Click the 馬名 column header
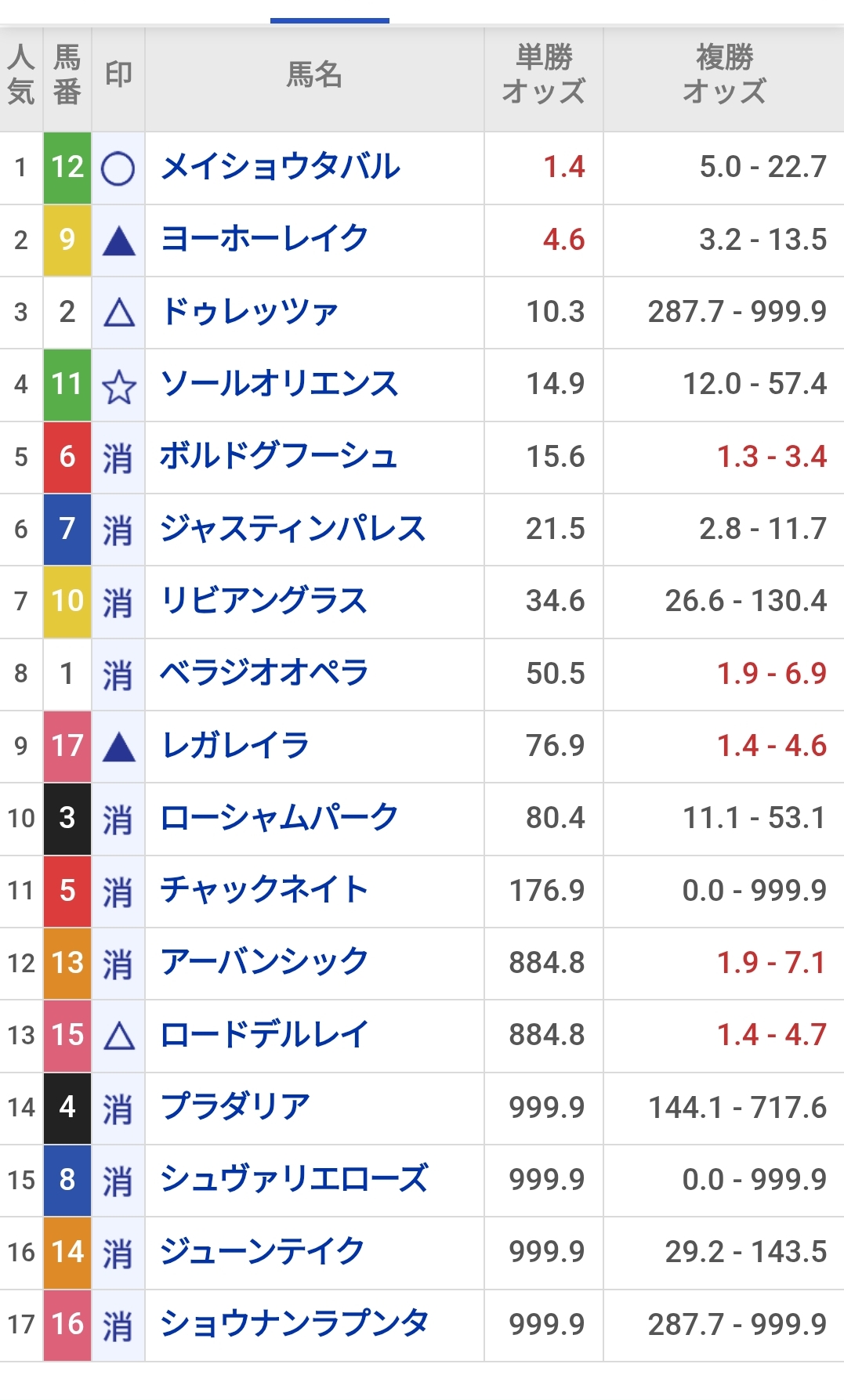Image resolution: width=844 pixels, height=1400 pixels. [x=314, y=75]
